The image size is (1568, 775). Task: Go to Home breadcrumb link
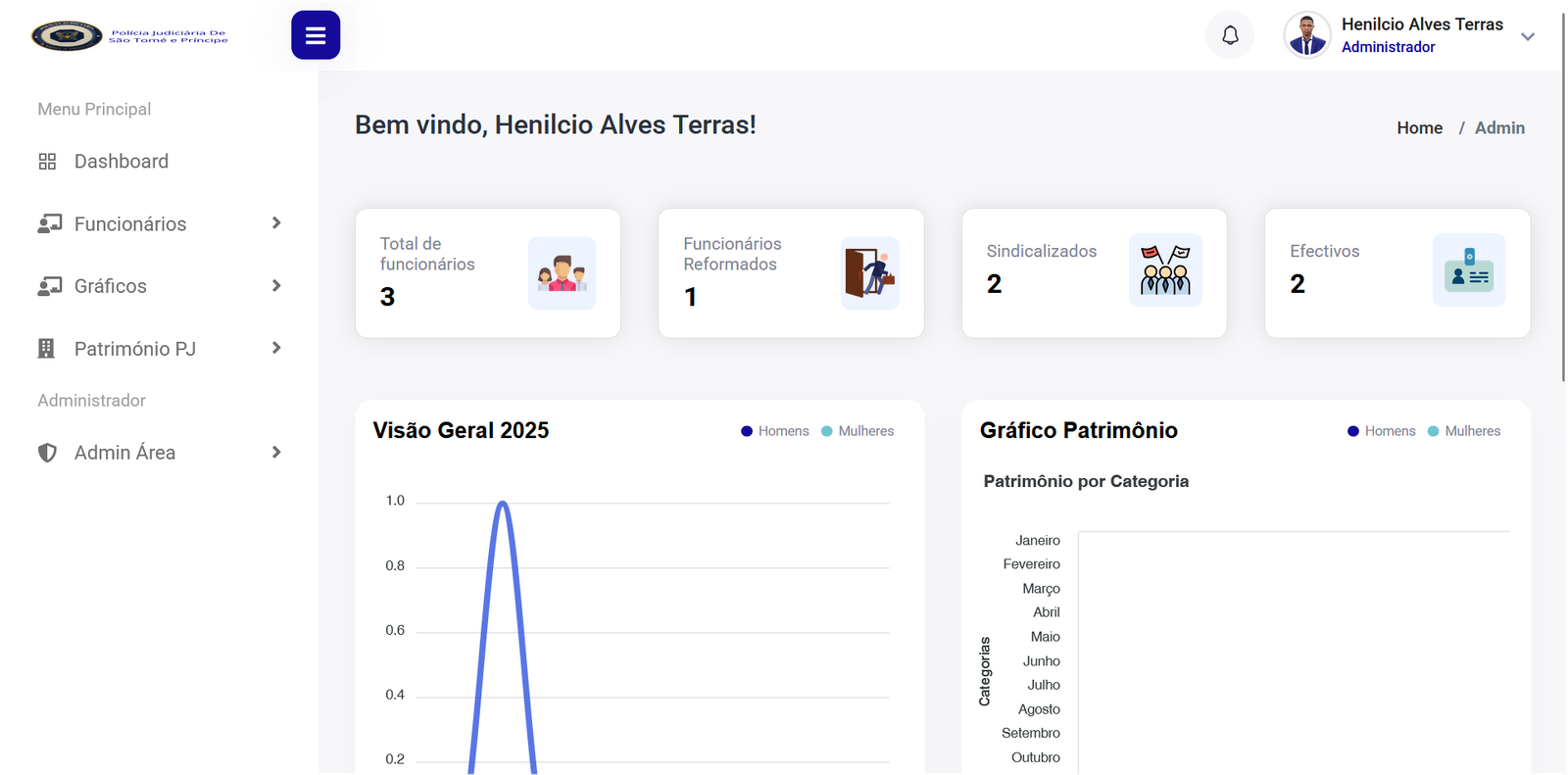point(1419,128)
